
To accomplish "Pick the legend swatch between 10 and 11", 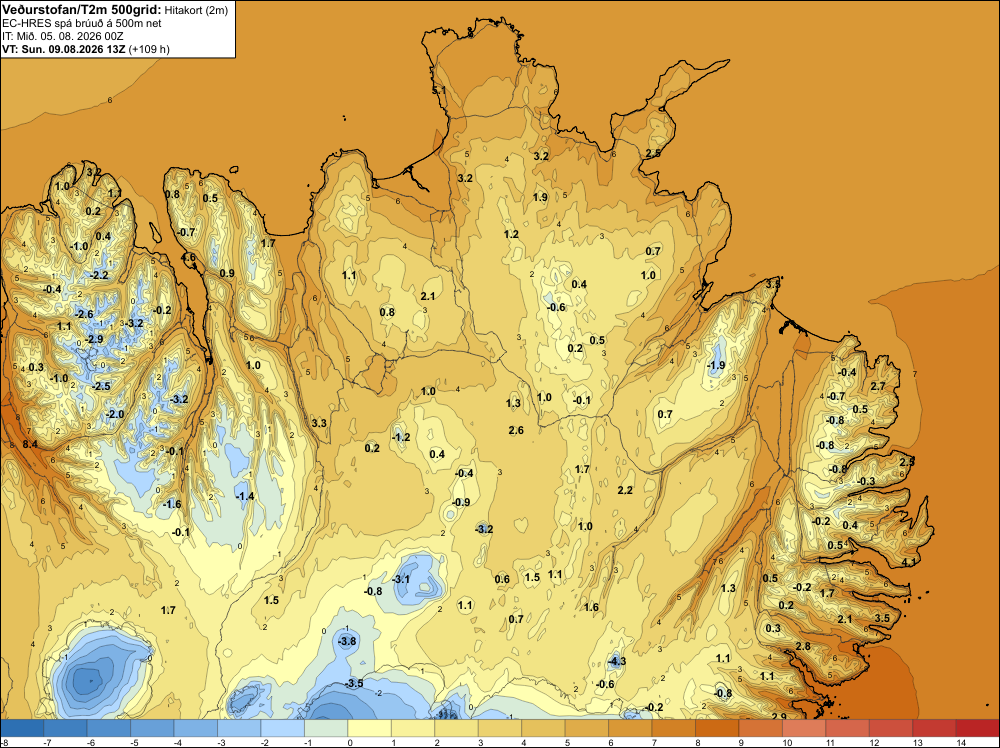I will point(804,728).
